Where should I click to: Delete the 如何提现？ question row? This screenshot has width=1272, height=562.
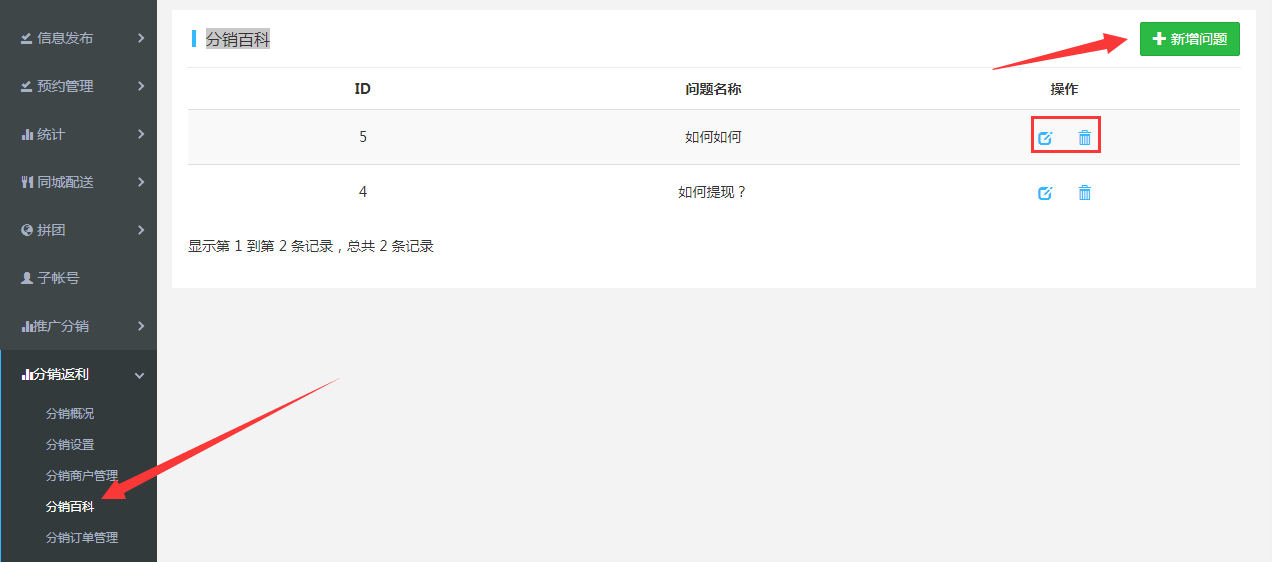(x=1085, y=193)
